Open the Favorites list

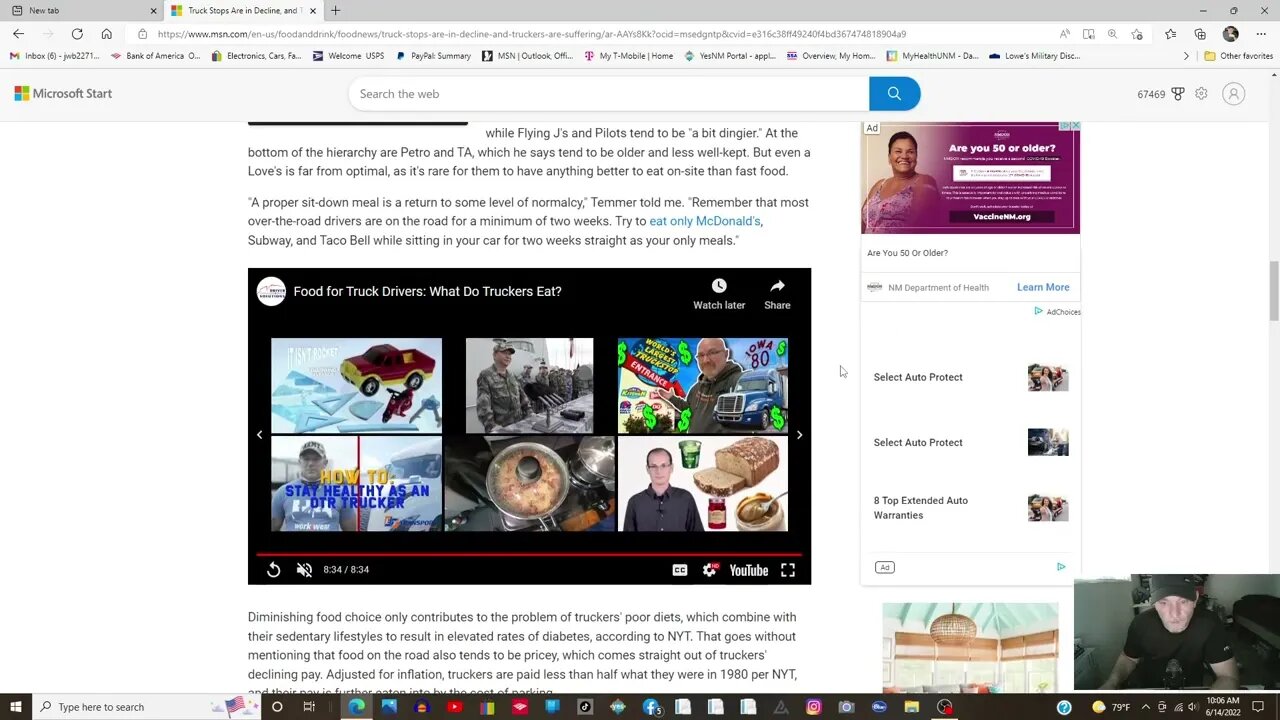(1170, 34)
